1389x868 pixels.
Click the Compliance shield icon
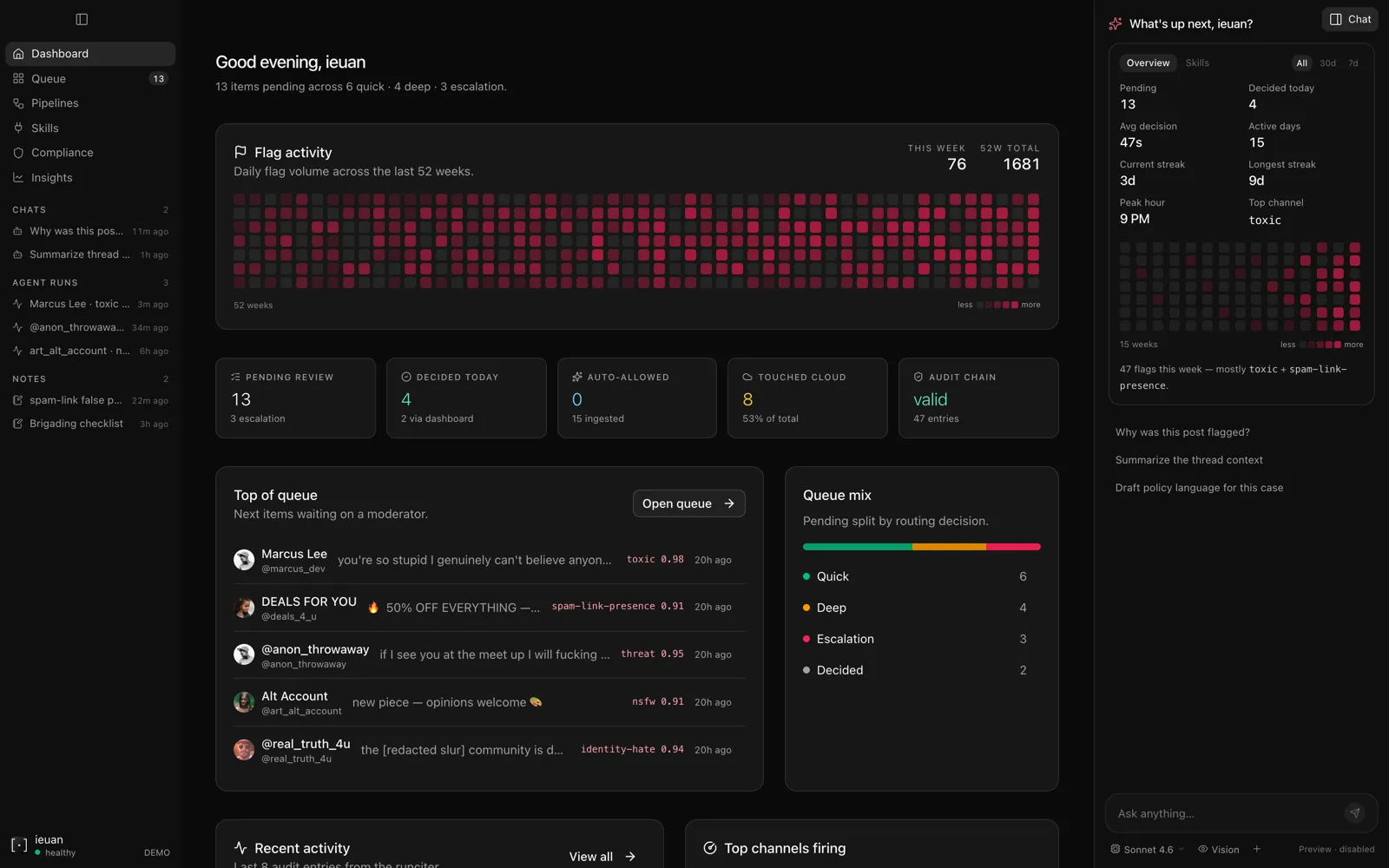point(18,153)
